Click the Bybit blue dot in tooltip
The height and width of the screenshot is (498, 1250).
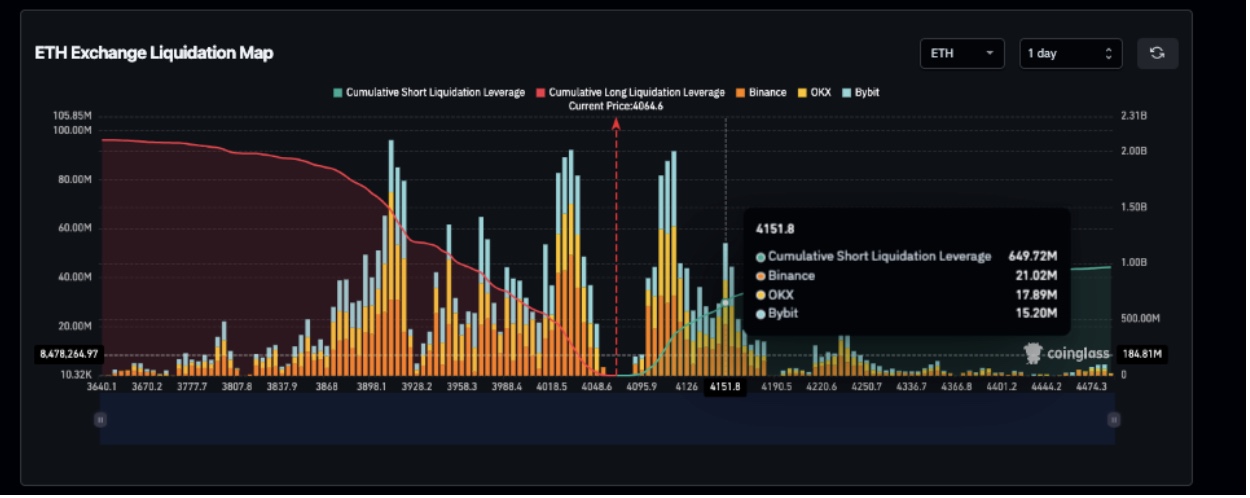[x=761, y=314]
